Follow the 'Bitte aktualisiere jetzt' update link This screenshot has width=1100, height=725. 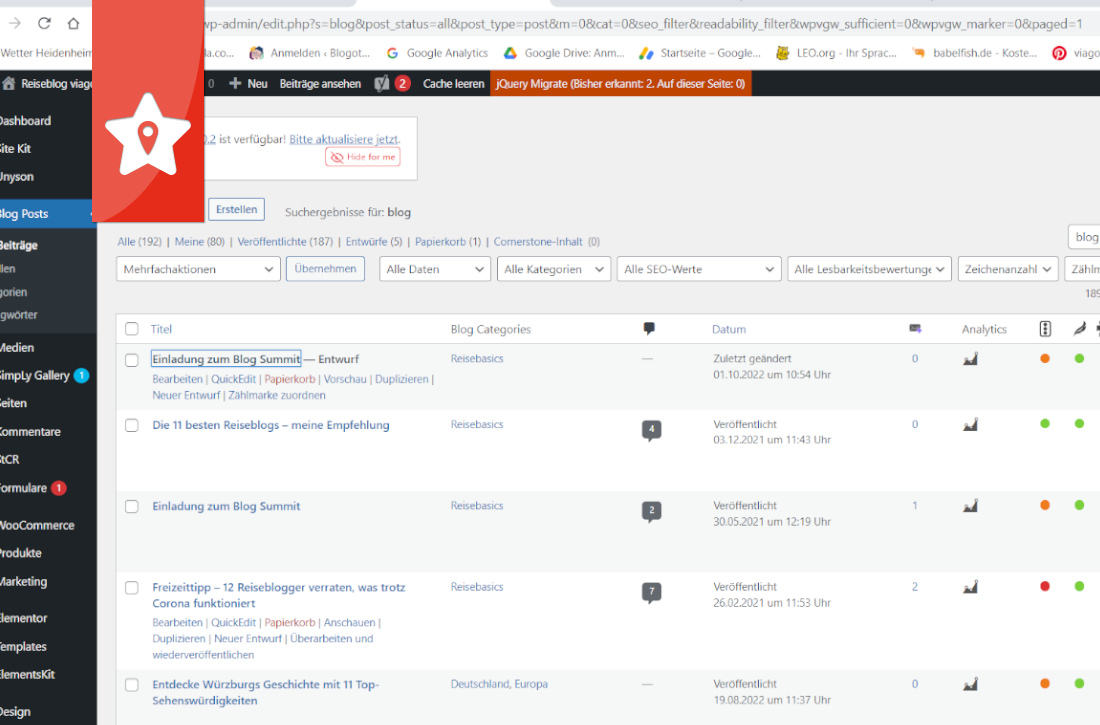345,138
